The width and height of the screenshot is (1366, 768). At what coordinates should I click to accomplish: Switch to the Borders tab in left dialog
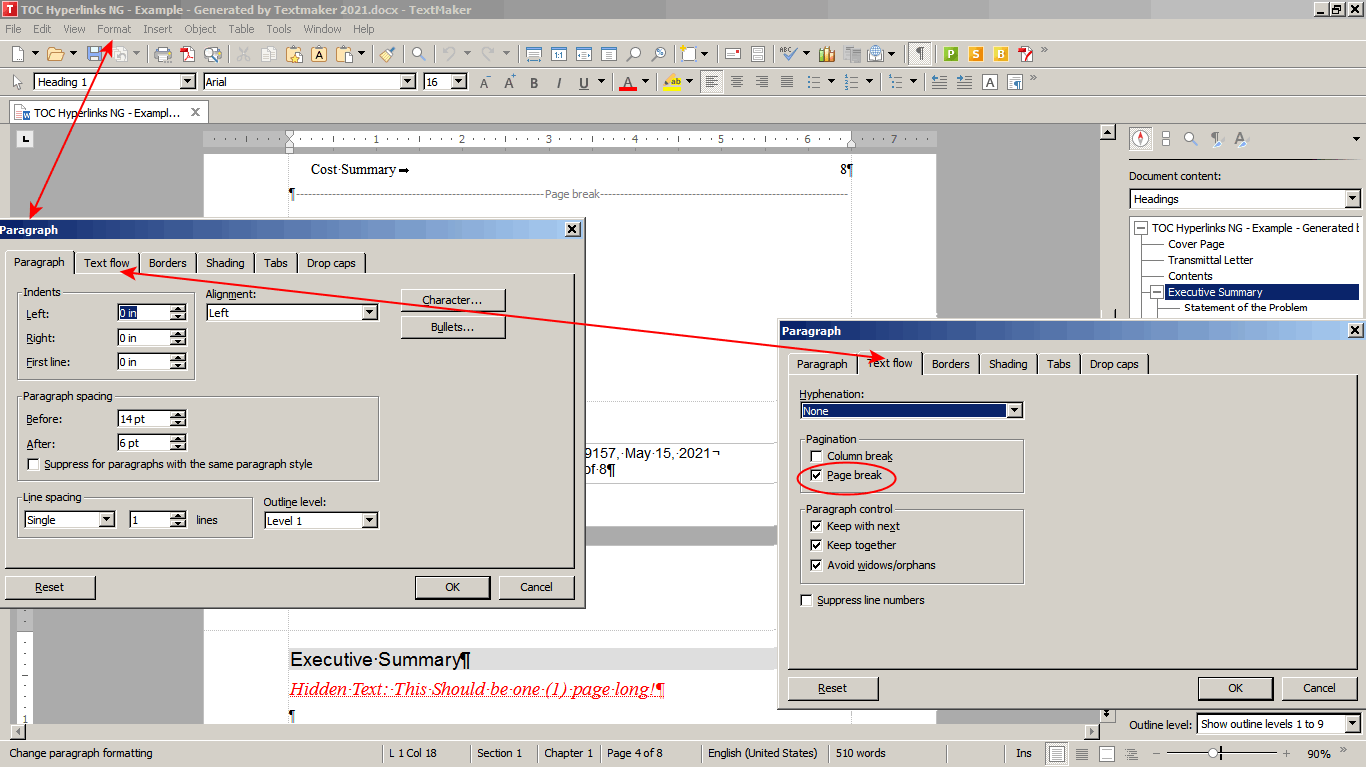point(168,263)
